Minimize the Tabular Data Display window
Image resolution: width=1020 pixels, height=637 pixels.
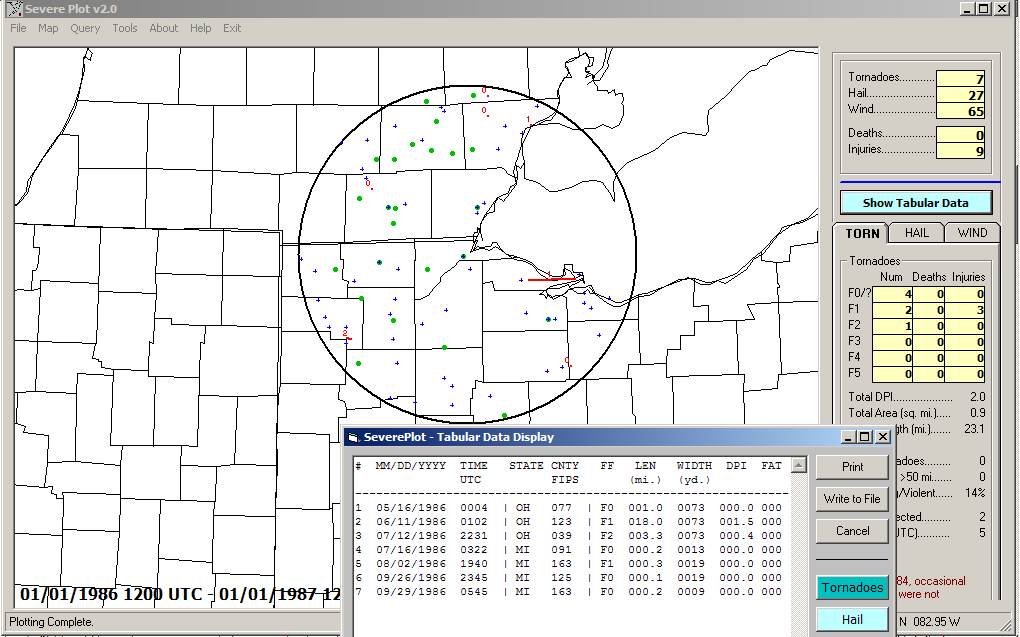tap(850, 437)
